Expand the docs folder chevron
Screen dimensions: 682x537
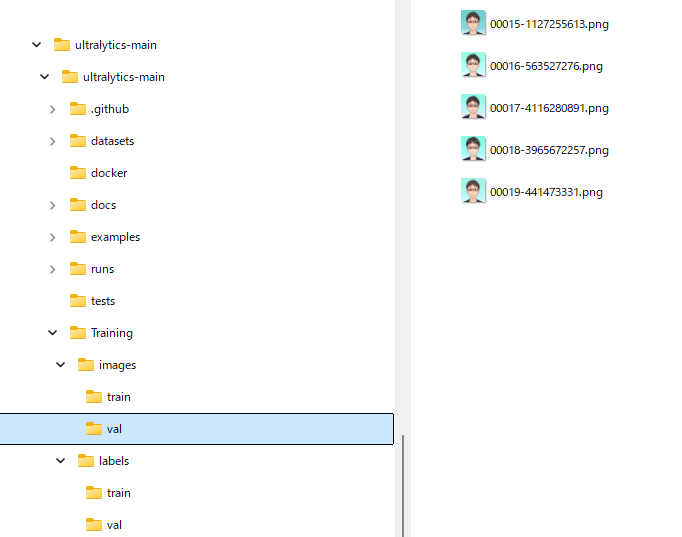53,205
